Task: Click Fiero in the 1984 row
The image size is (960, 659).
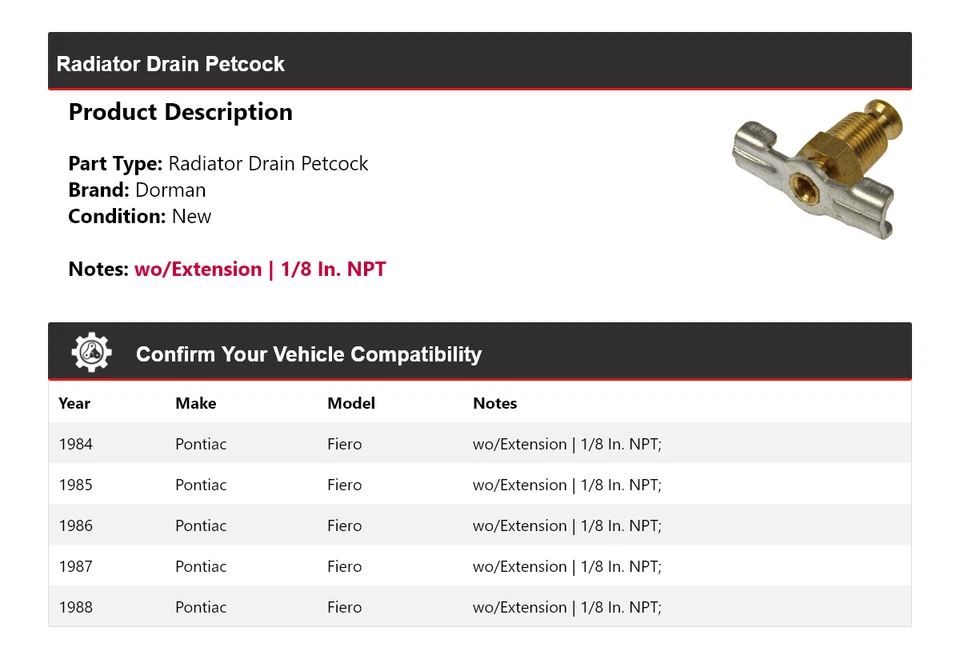Action: coord(344,444)
